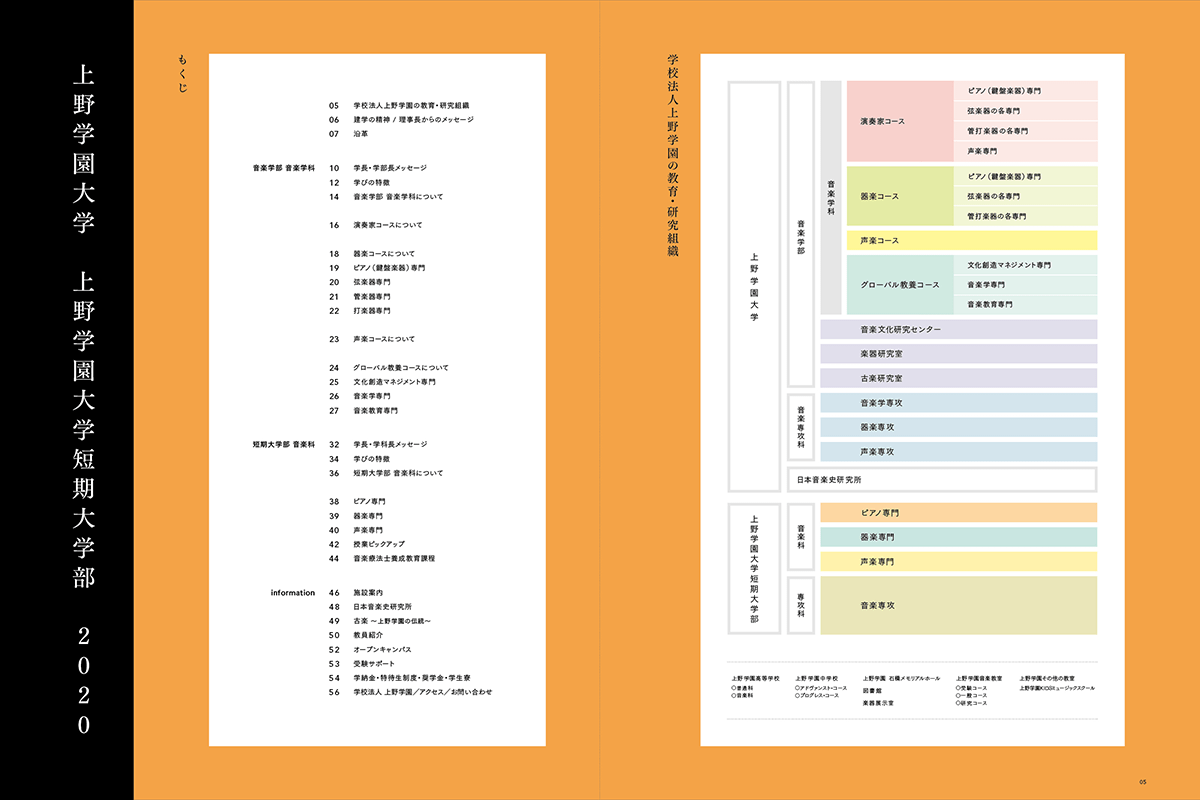1200x800 pixels.
Task: Select contents entry "10 学長・学部長メッセージ"
Action: pos(378,168)
